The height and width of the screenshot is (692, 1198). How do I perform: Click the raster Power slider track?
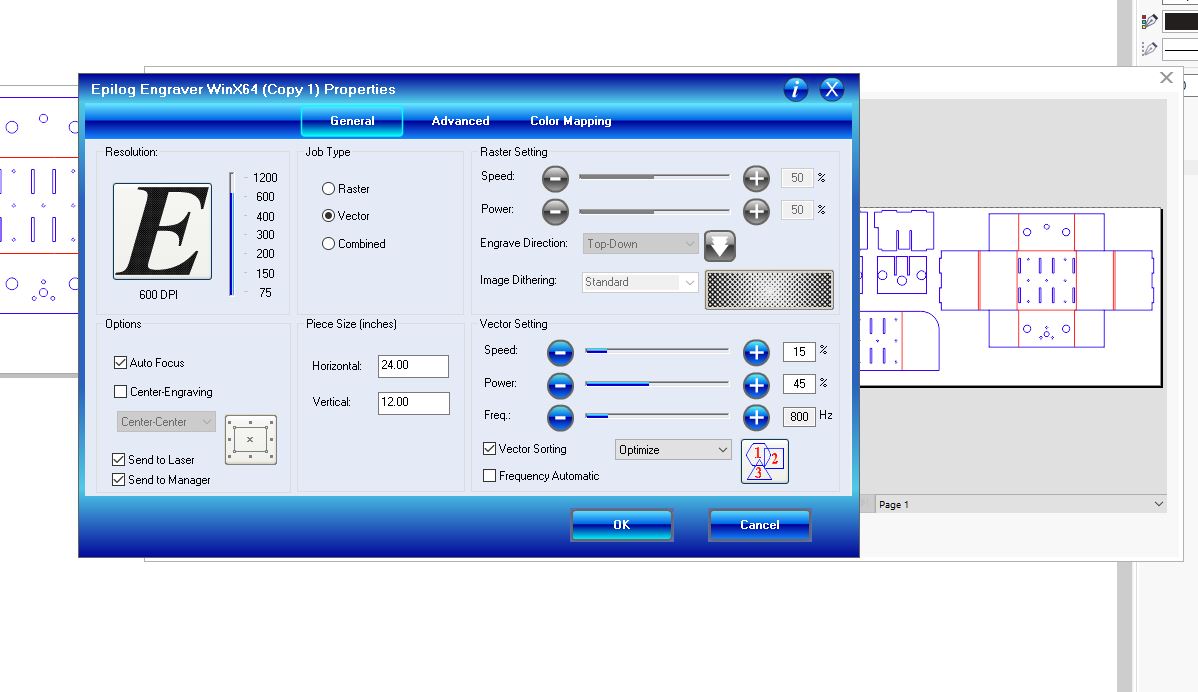(x=654, y=211)
